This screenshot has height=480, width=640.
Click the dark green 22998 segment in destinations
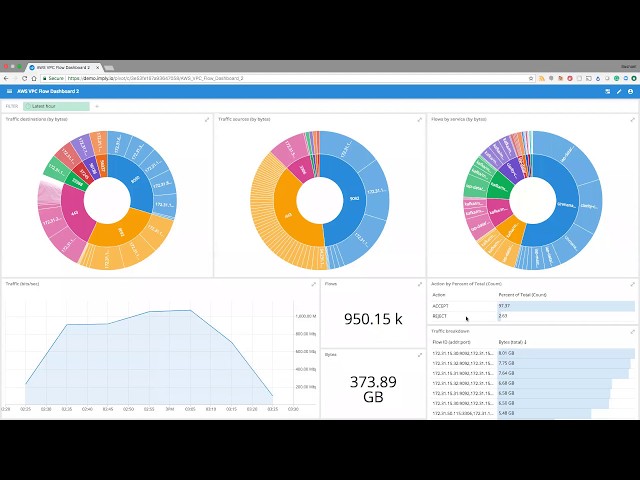coord(77,184)
